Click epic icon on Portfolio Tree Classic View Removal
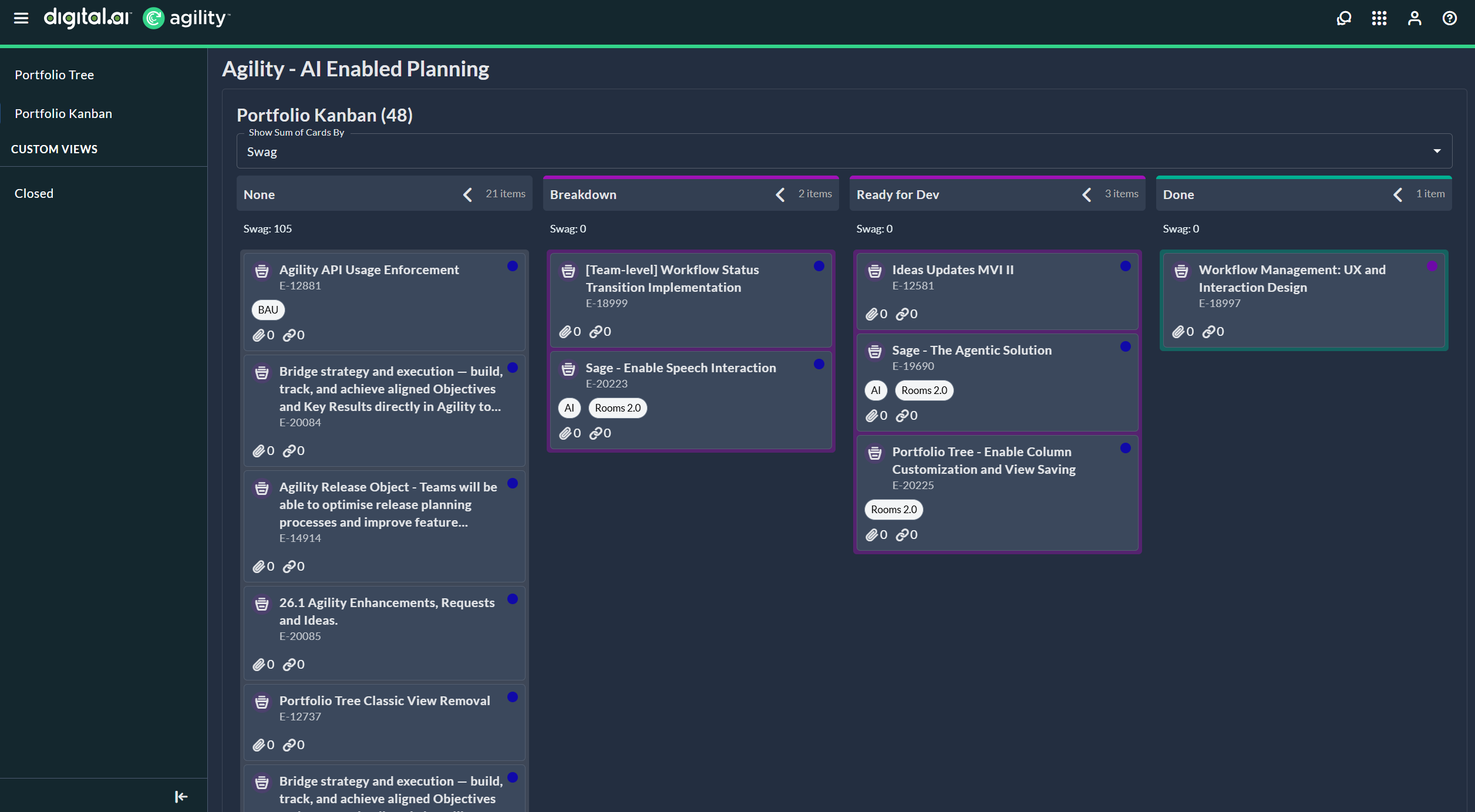This screenshot has height=812, width=1475. 262,702
